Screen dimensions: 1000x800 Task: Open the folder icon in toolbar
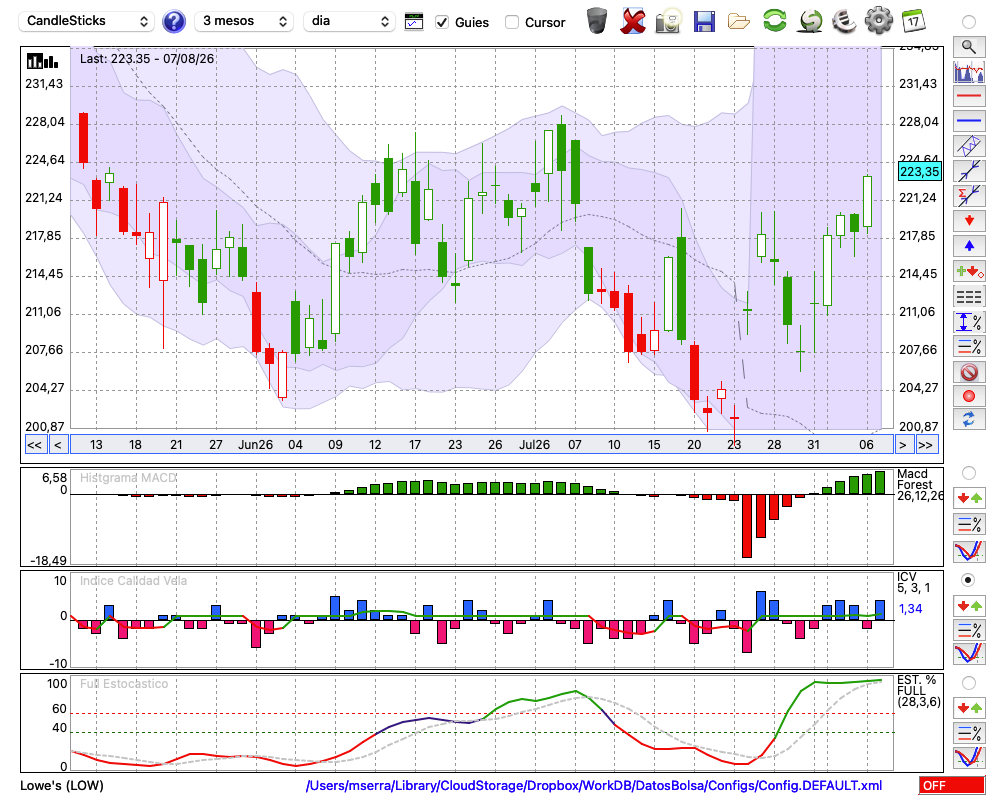coord(739,22)
